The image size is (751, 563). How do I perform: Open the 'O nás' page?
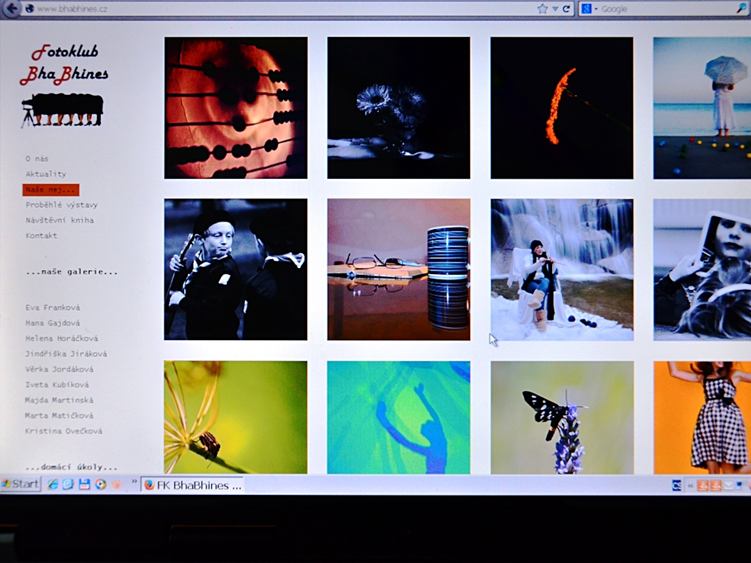[x=37, y=159]
